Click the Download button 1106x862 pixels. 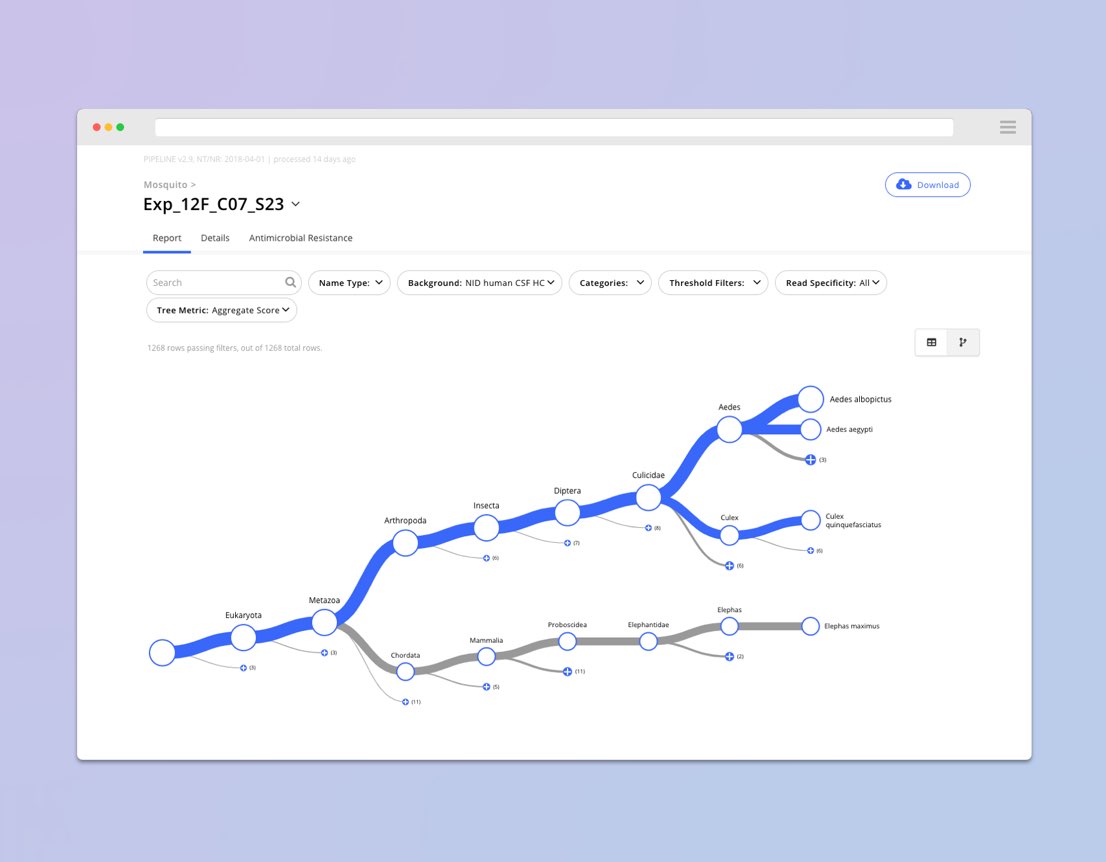pyautogui.click(x=927, y=185)
